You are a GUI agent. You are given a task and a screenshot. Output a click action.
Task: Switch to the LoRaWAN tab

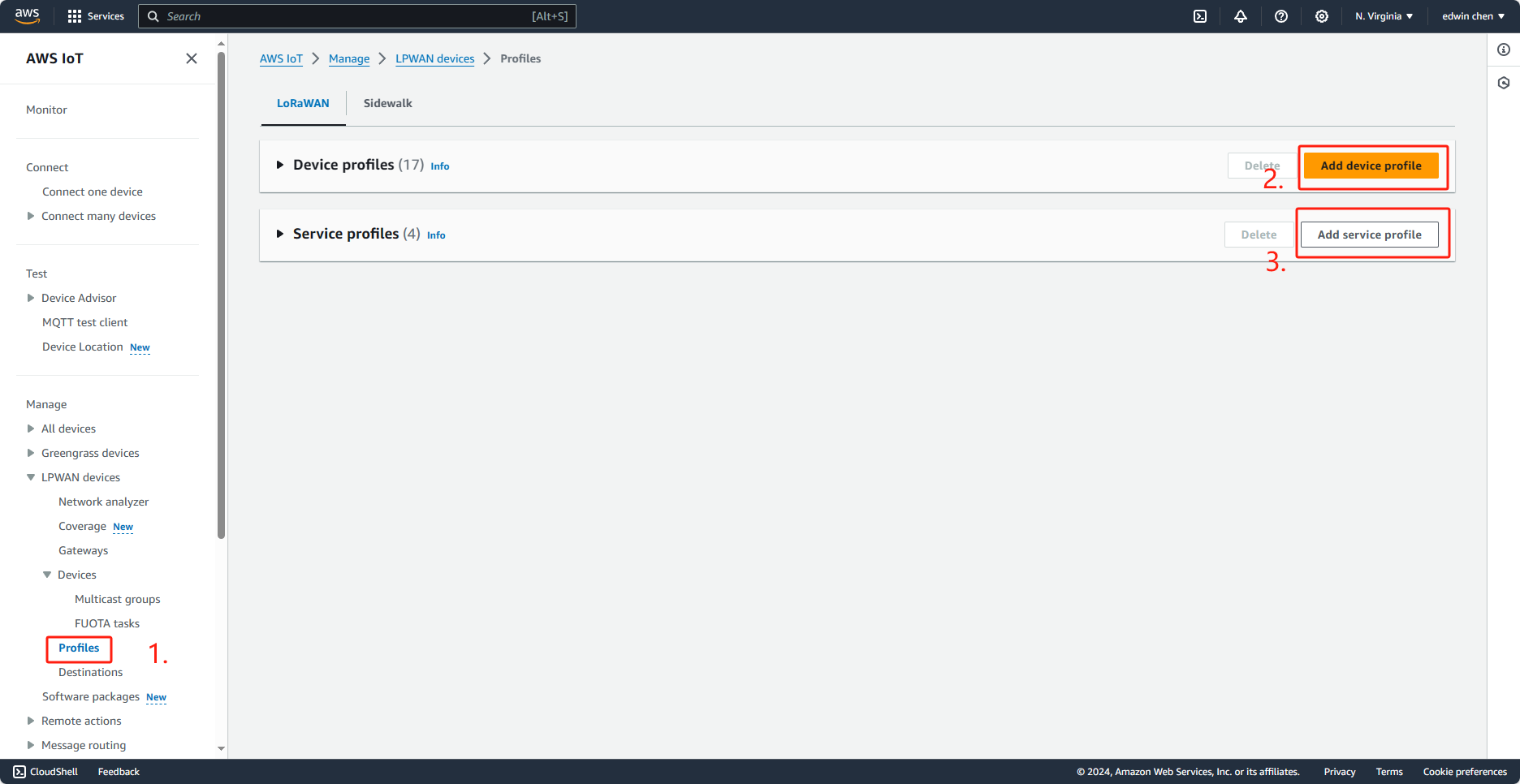tap(303, 103)
